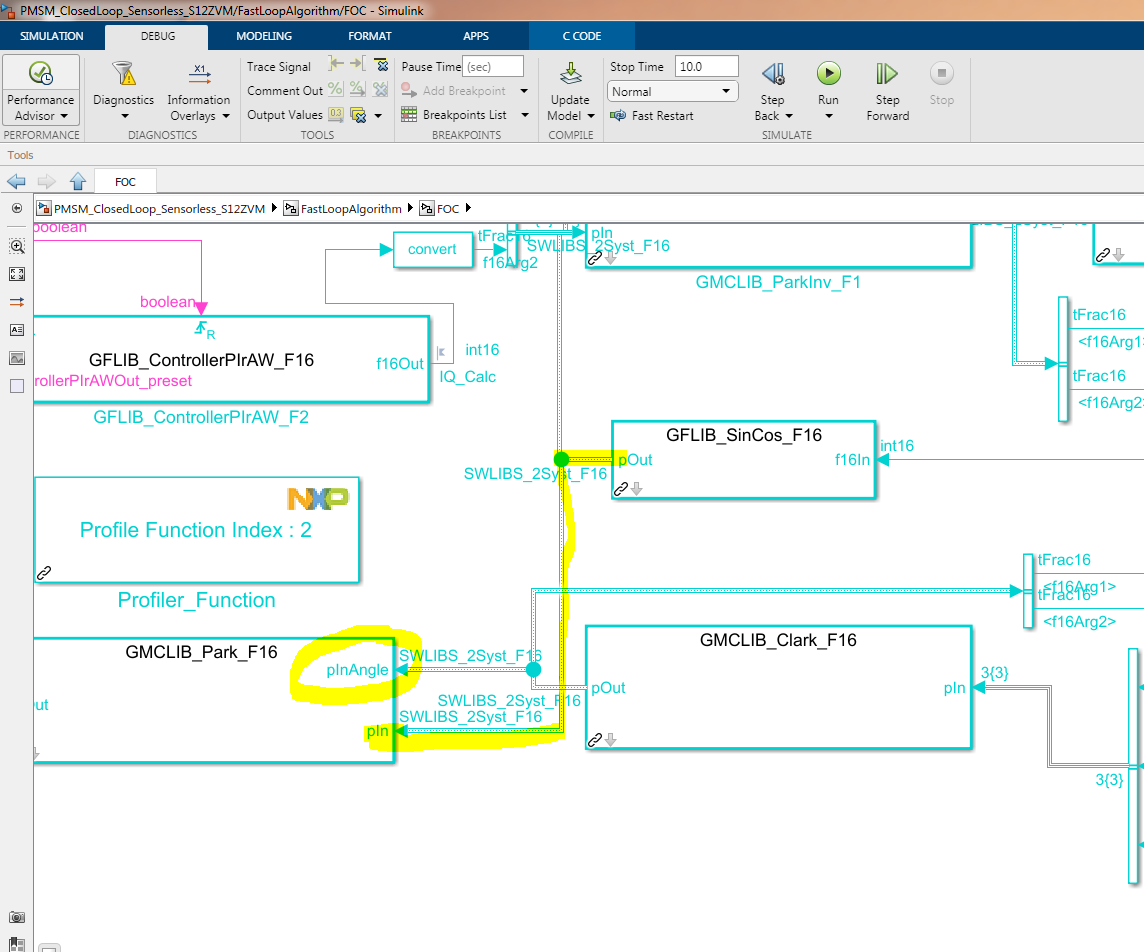Open the C CODE tab
This screenshot has height=952, width=1144.
pyautogui.click(x=582, y=35)
